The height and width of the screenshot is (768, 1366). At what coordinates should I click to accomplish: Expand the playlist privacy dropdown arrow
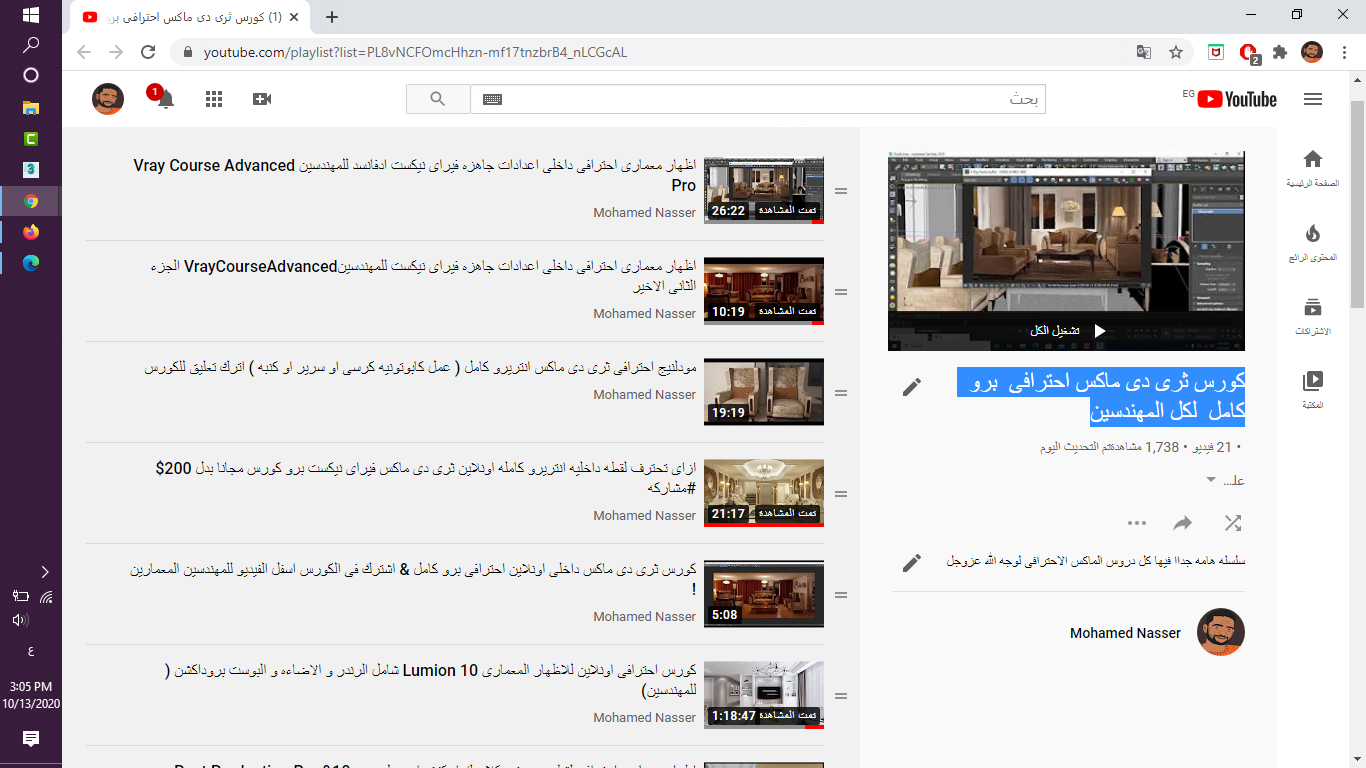click(x=1211, y=480)
